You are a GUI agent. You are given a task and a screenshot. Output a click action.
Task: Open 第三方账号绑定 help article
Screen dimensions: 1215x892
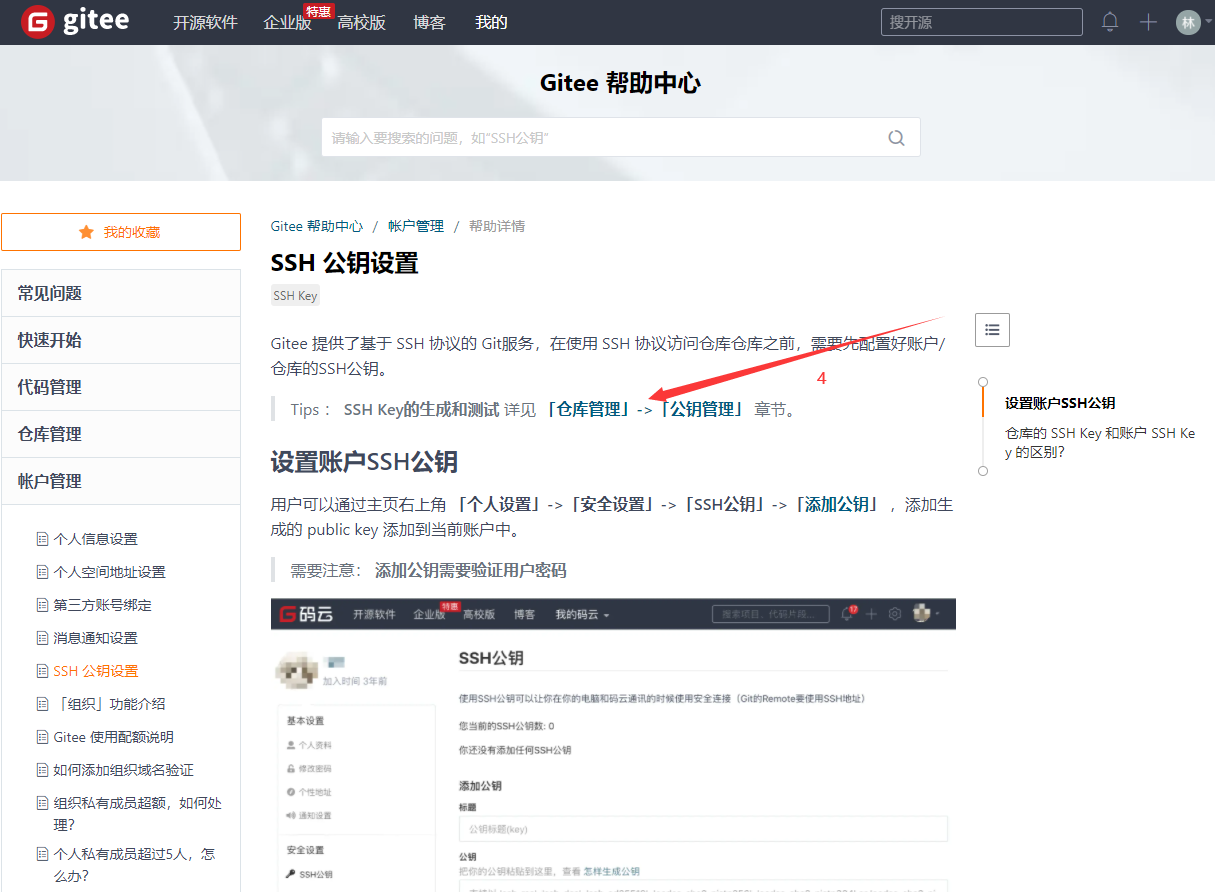click(x=102, y=605)
